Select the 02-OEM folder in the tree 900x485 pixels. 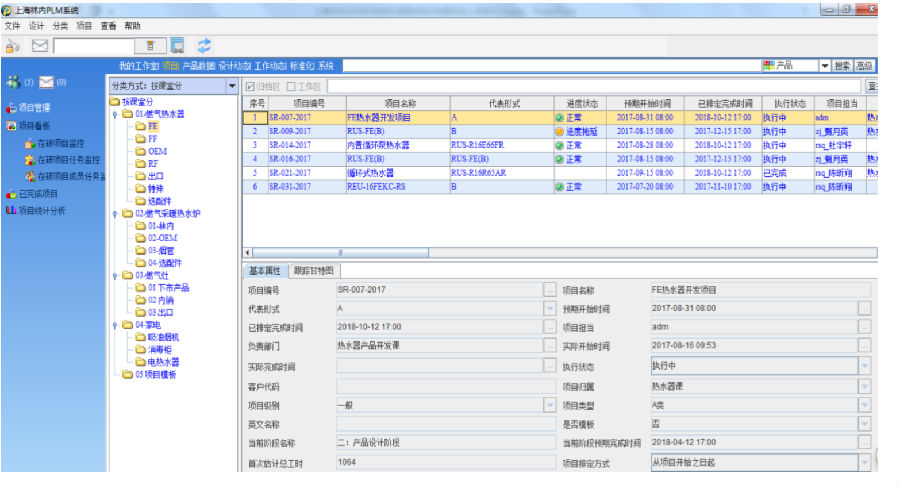tap(162, 238)
